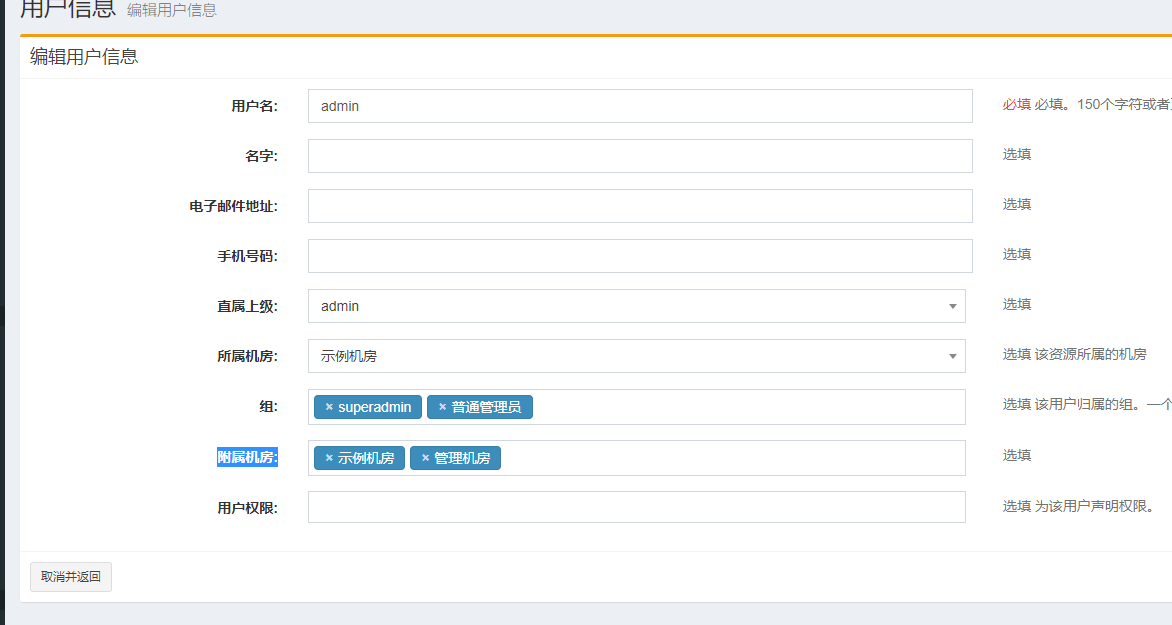Click the 用户权限 multi-select field

coord(637,507)
